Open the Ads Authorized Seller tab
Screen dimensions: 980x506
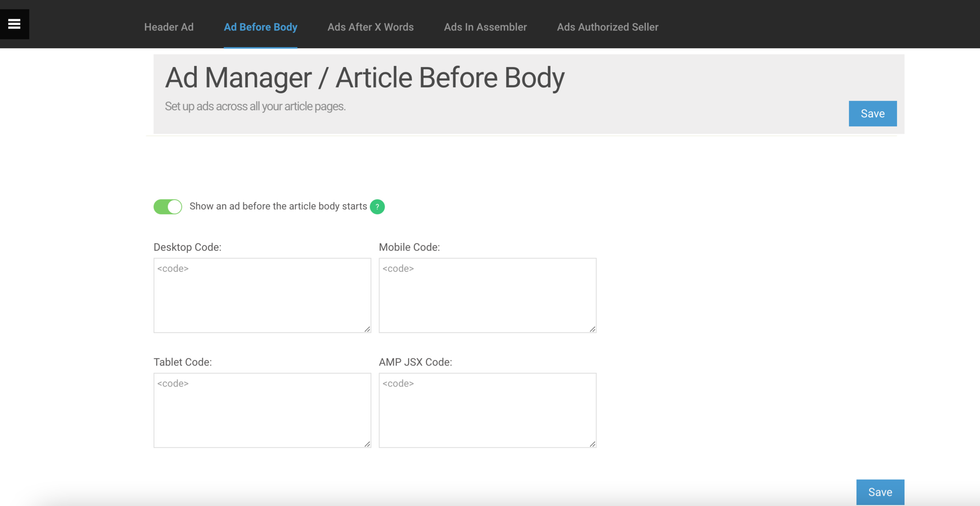tap(607, 27)
